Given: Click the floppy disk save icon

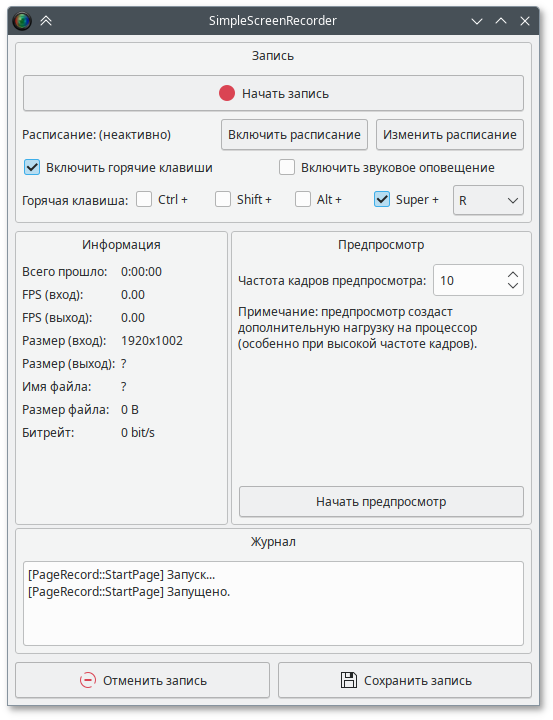Looking at the screenshot, I should pyautogui.click(x=349, y=680).
